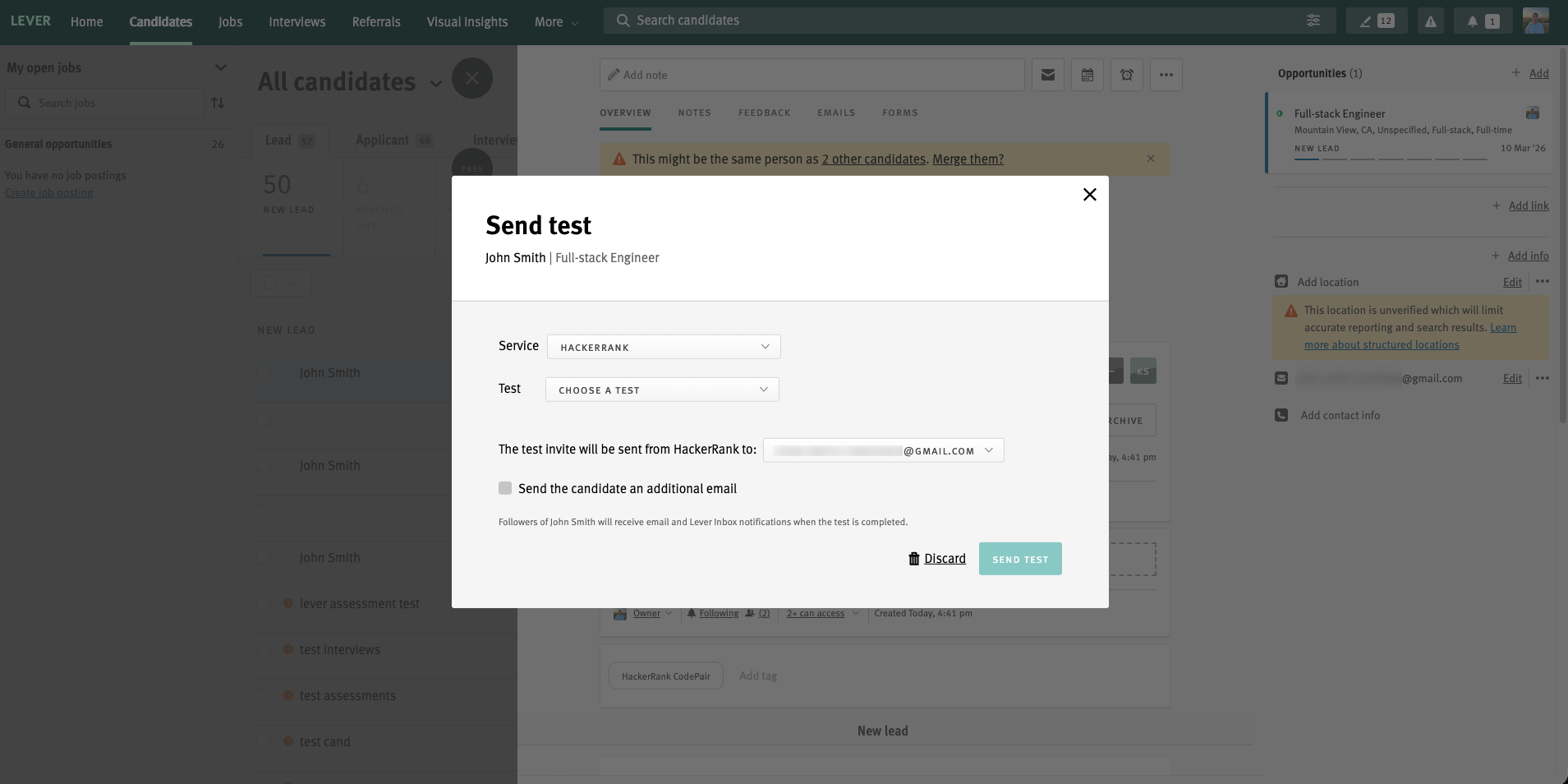Select the first John Smith row checkbox
The height and width of the screenshot is (784, 1568).
[264, 372]
